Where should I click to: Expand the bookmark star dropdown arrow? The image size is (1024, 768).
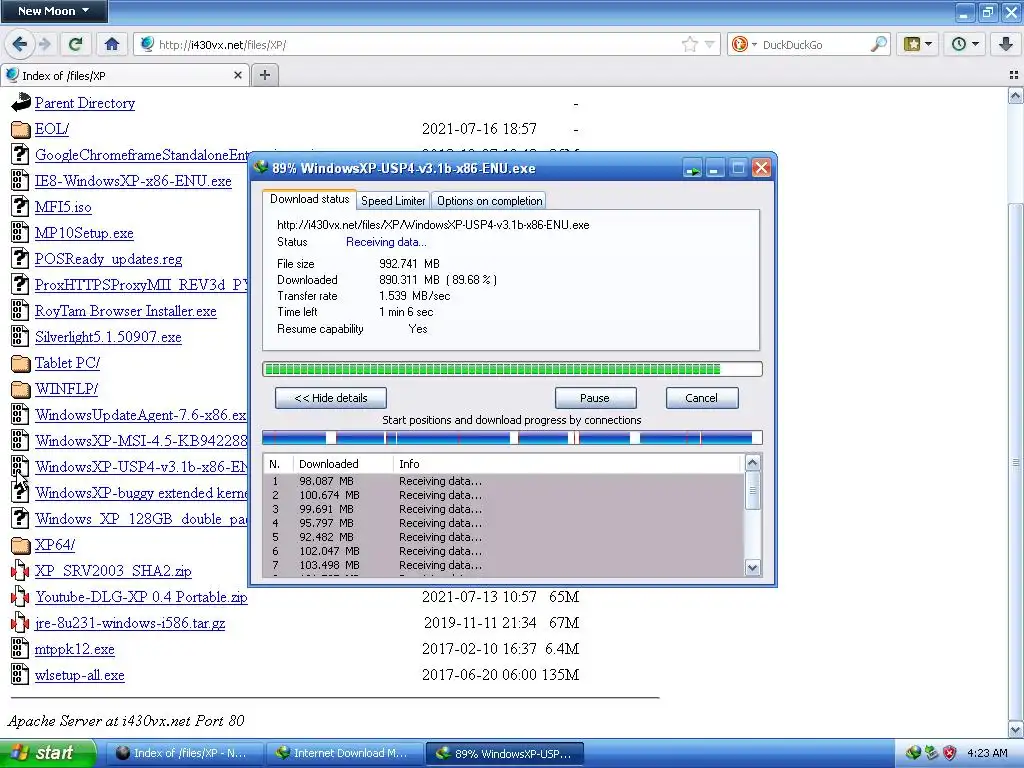710,44
